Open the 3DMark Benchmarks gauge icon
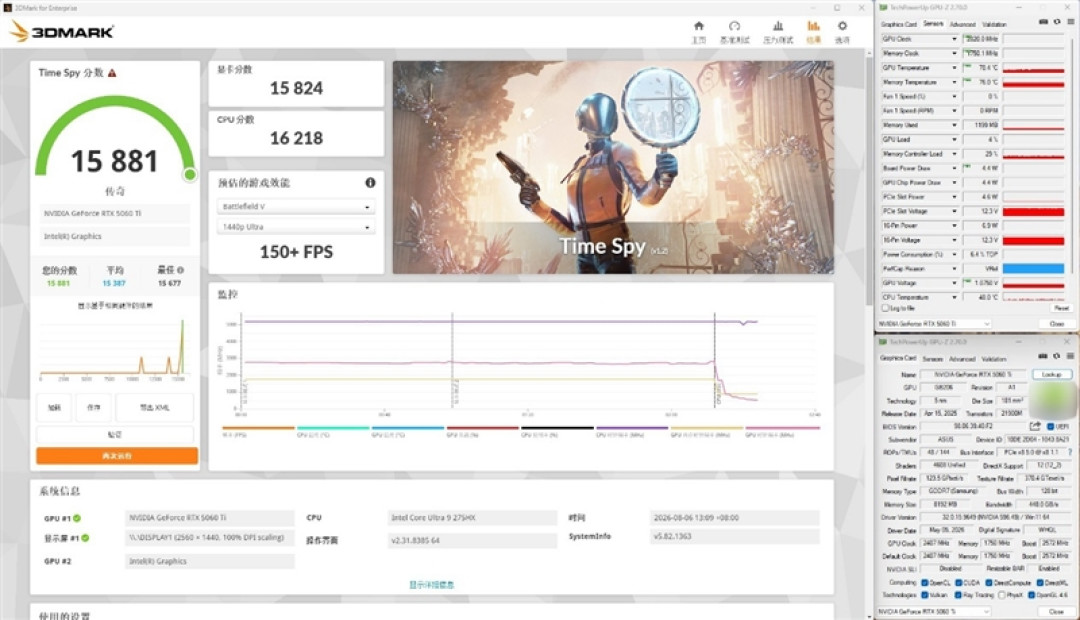 click(x=734, y=26)
